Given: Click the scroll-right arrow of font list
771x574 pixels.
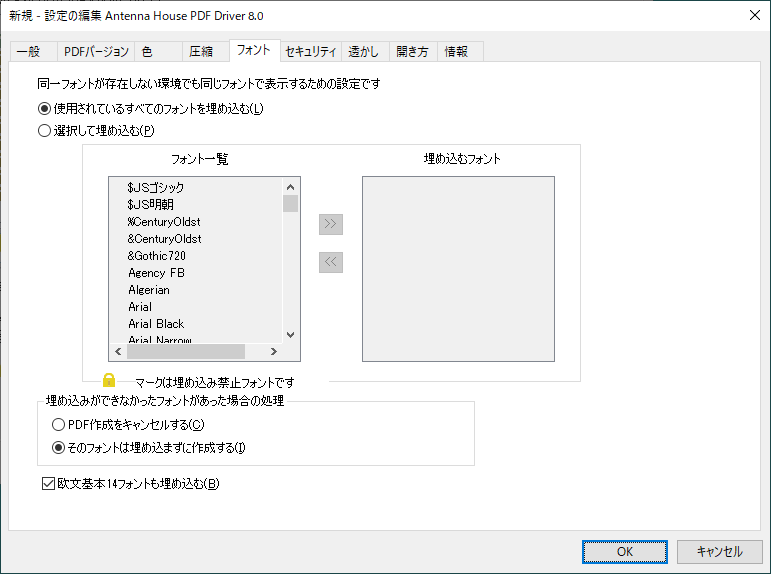Looking at the screenshot, I should [x=274, y=352].
